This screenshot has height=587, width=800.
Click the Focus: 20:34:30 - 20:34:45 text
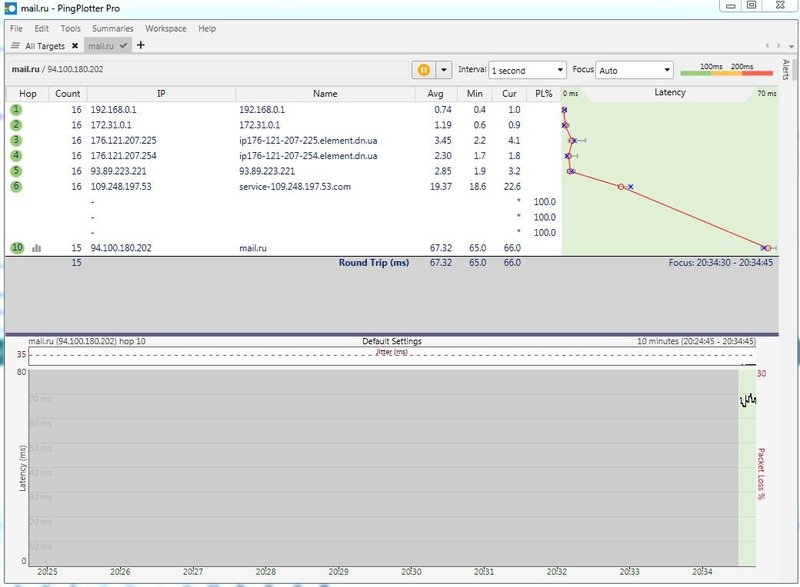pos(720,263)
